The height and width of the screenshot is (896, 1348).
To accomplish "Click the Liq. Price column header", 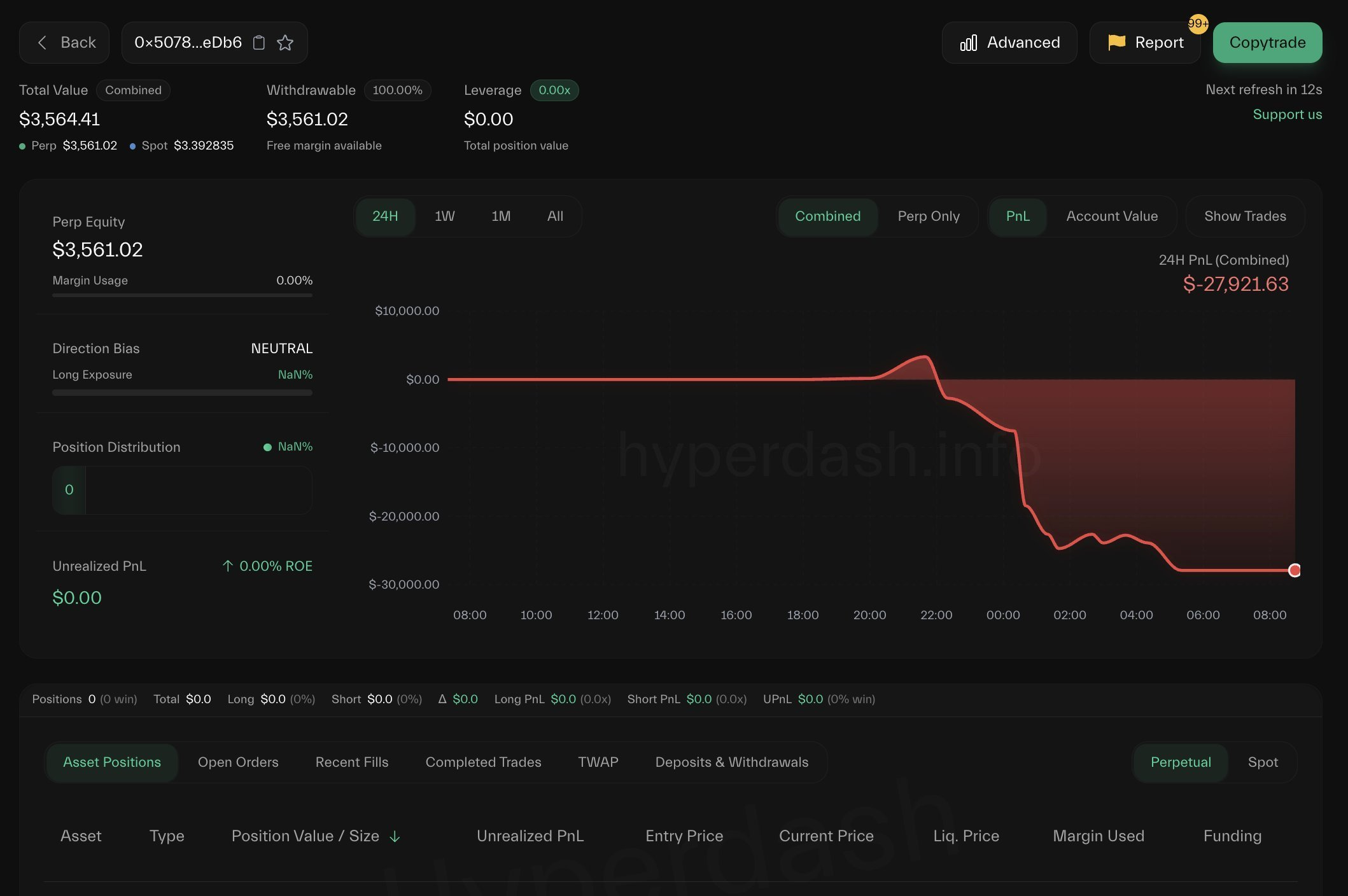I will click(966, 836).
